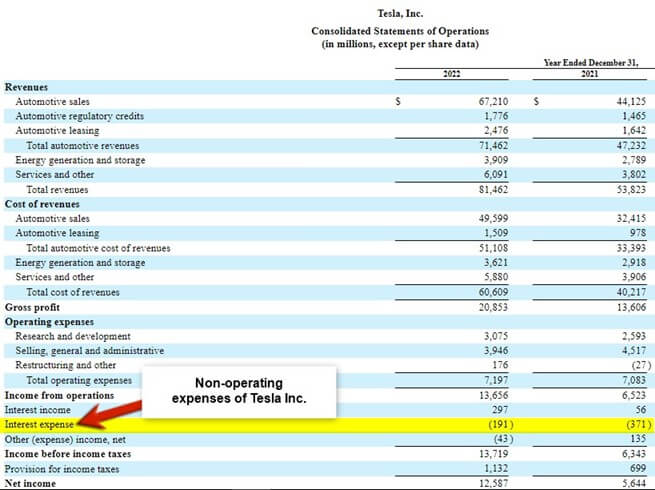Select the 3,621 energy cost value
Viewport: 655px width, 490px height.
(496, 263)
